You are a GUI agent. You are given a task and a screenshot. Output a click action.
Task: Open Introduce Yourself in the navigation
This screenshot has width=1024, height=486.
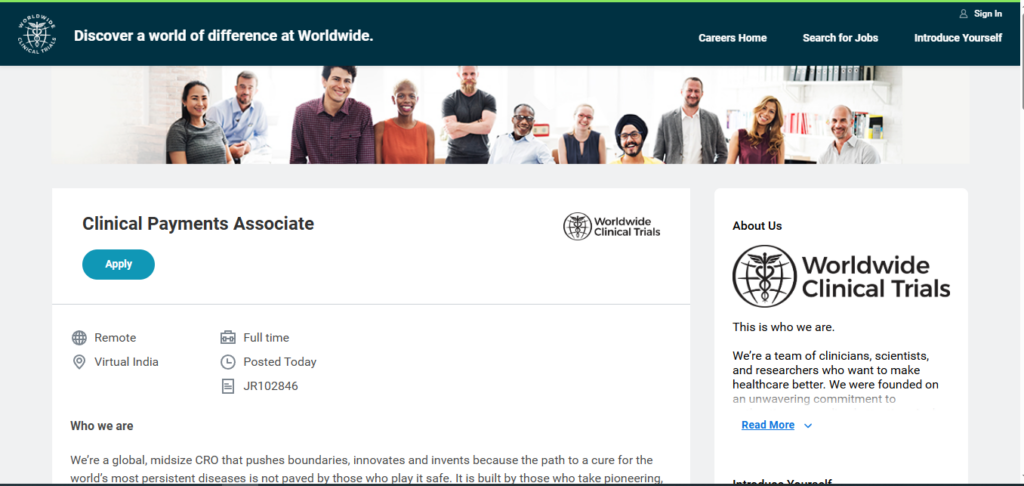(958, 38)
